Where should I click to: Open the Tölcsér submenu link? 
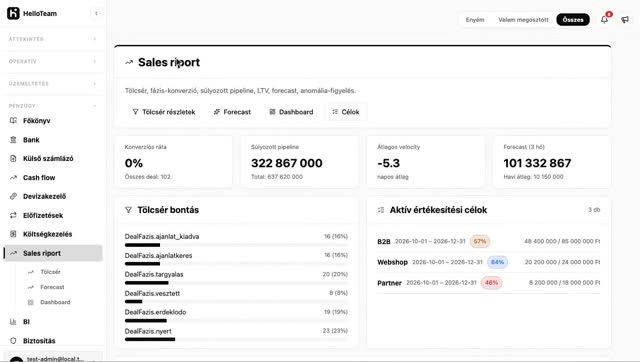[x=50, y=272]
